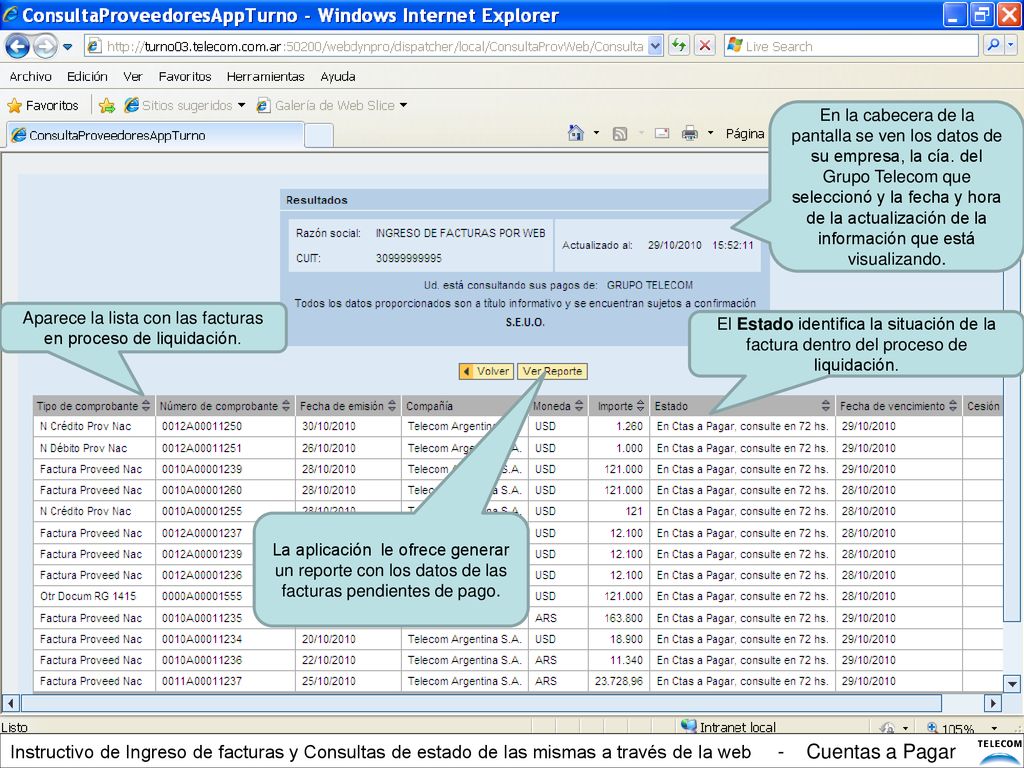The width and height of the screenshot is (1024, 768).
Task: Sort by Número de comprobante column
Action: 286,406
